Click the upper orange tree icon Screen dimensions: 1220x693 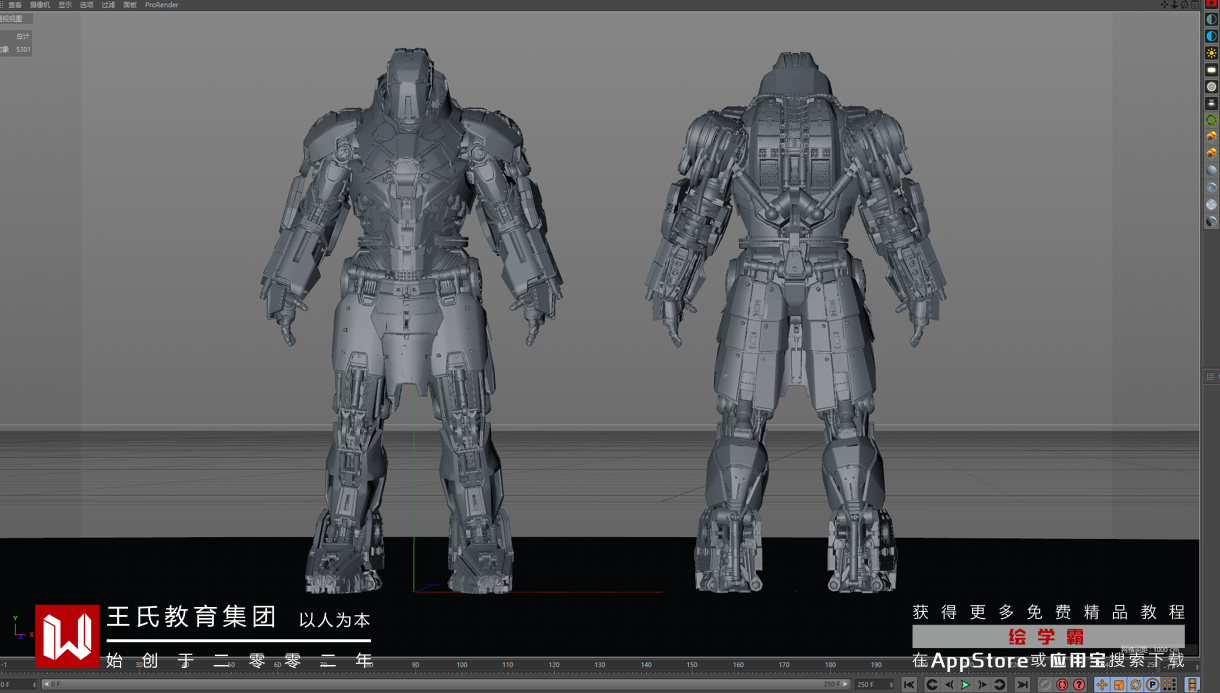pos(1211,137)
